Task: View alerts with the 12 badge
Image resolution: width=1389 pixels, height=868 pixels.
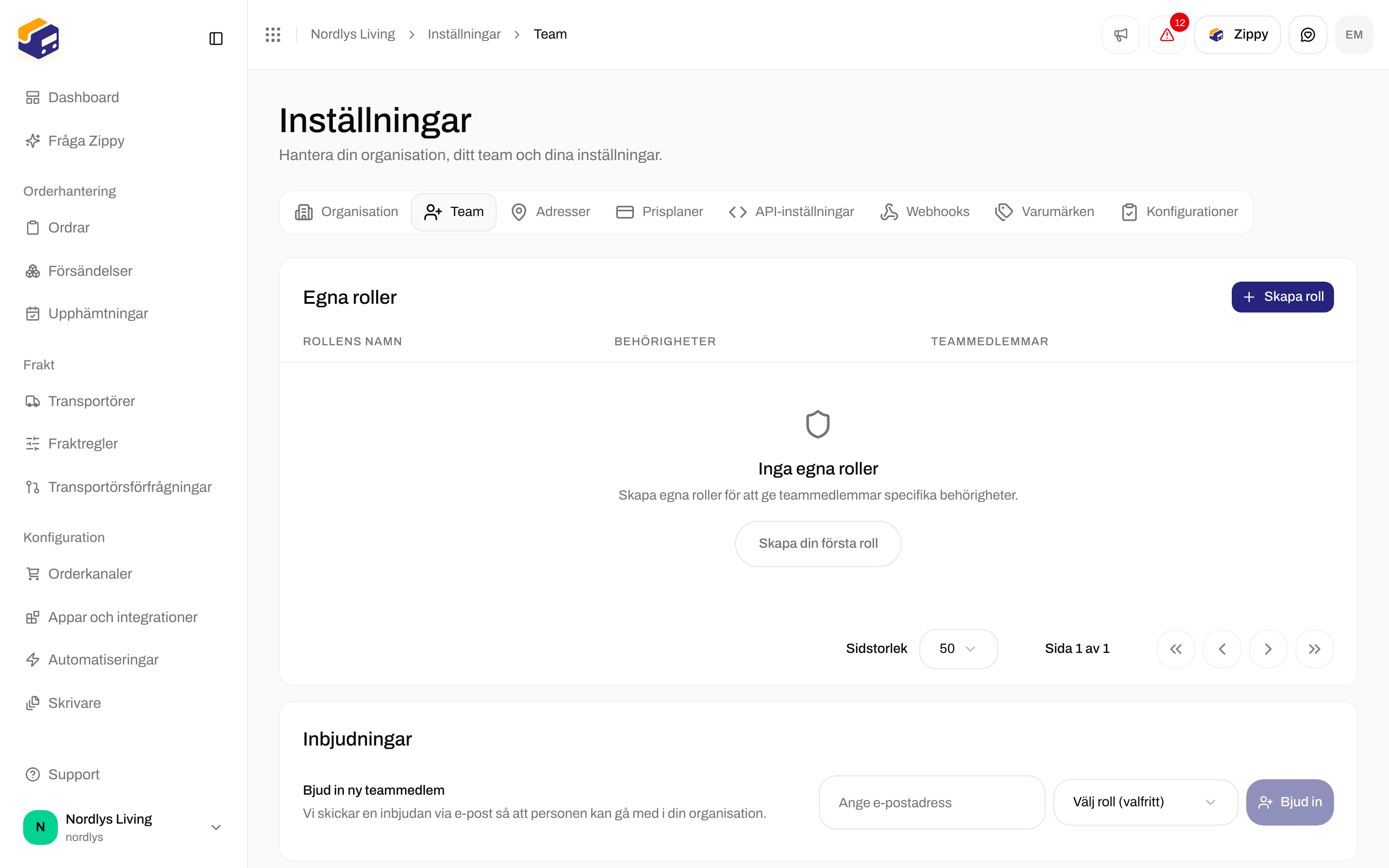Action: click(1167, 34)
